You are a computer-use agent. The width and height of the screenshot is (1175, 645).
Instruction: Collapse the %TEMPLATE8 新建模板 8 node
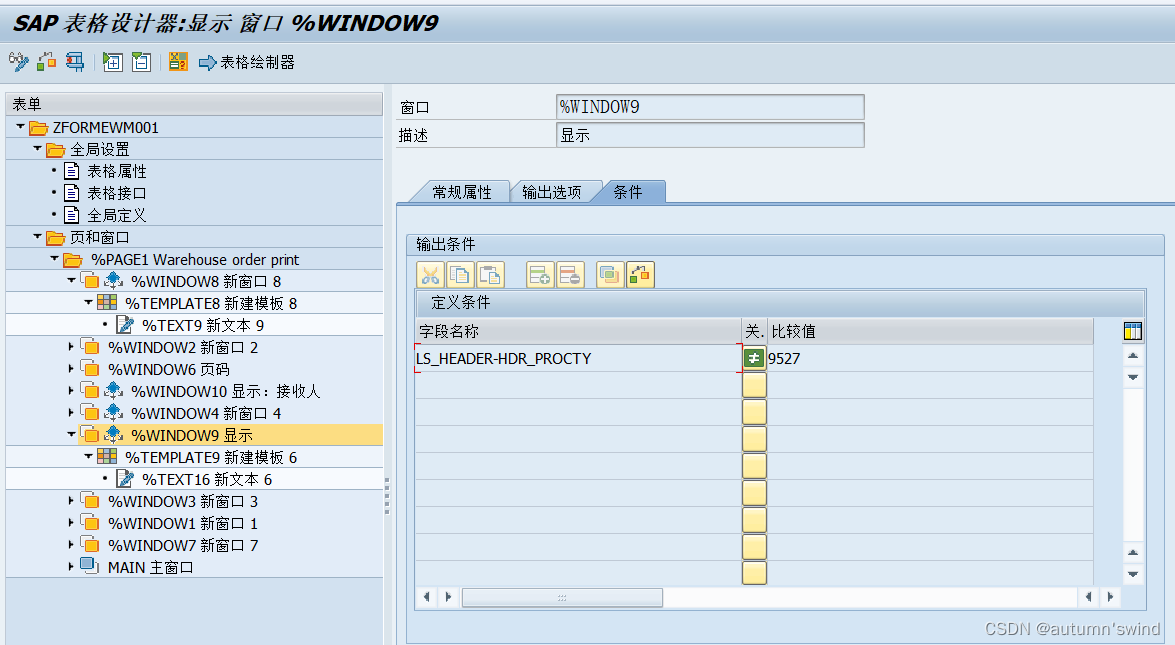pos(88,303)
